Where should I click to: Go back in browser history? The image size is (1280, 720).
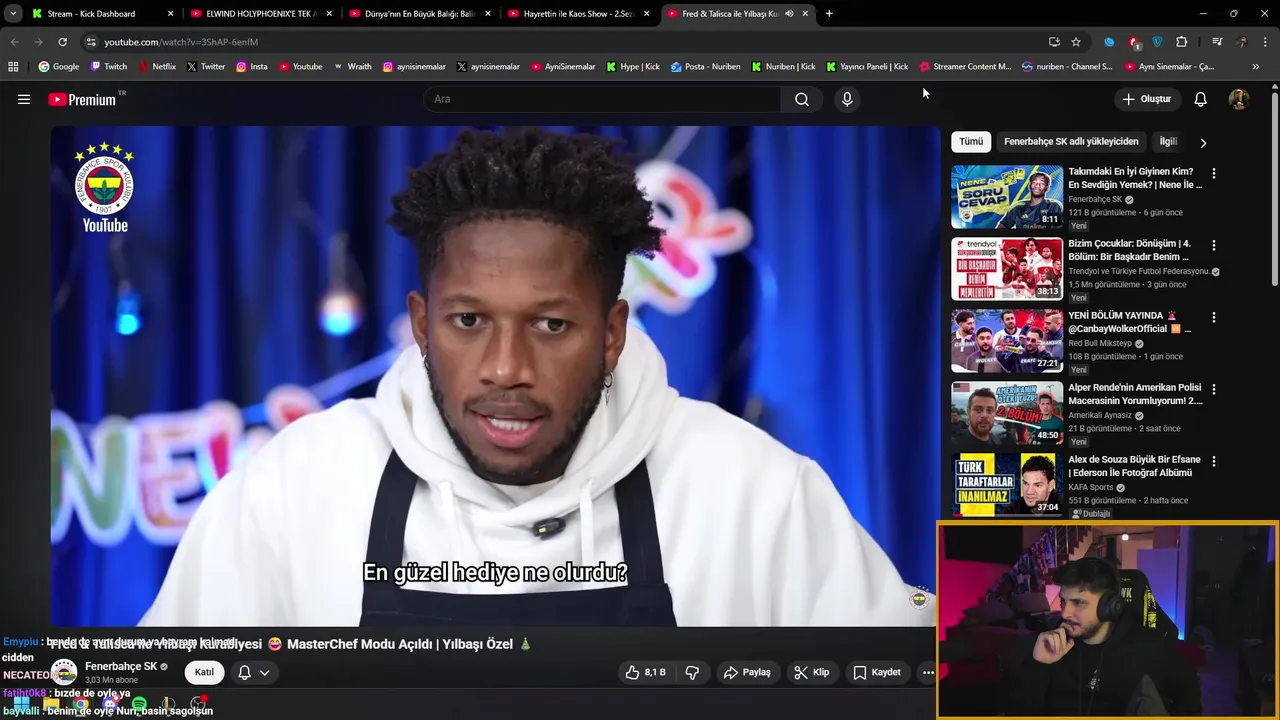click(14, 42)
